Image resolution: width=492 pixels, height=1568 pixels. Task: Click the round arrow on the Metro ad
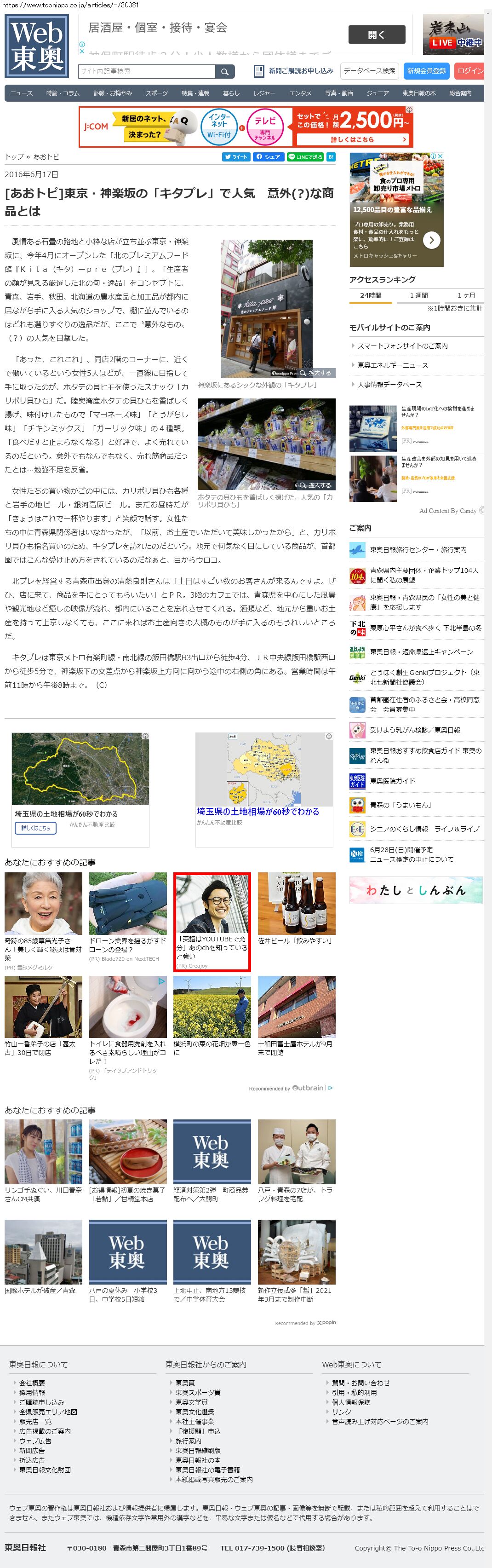coord(431,240)
